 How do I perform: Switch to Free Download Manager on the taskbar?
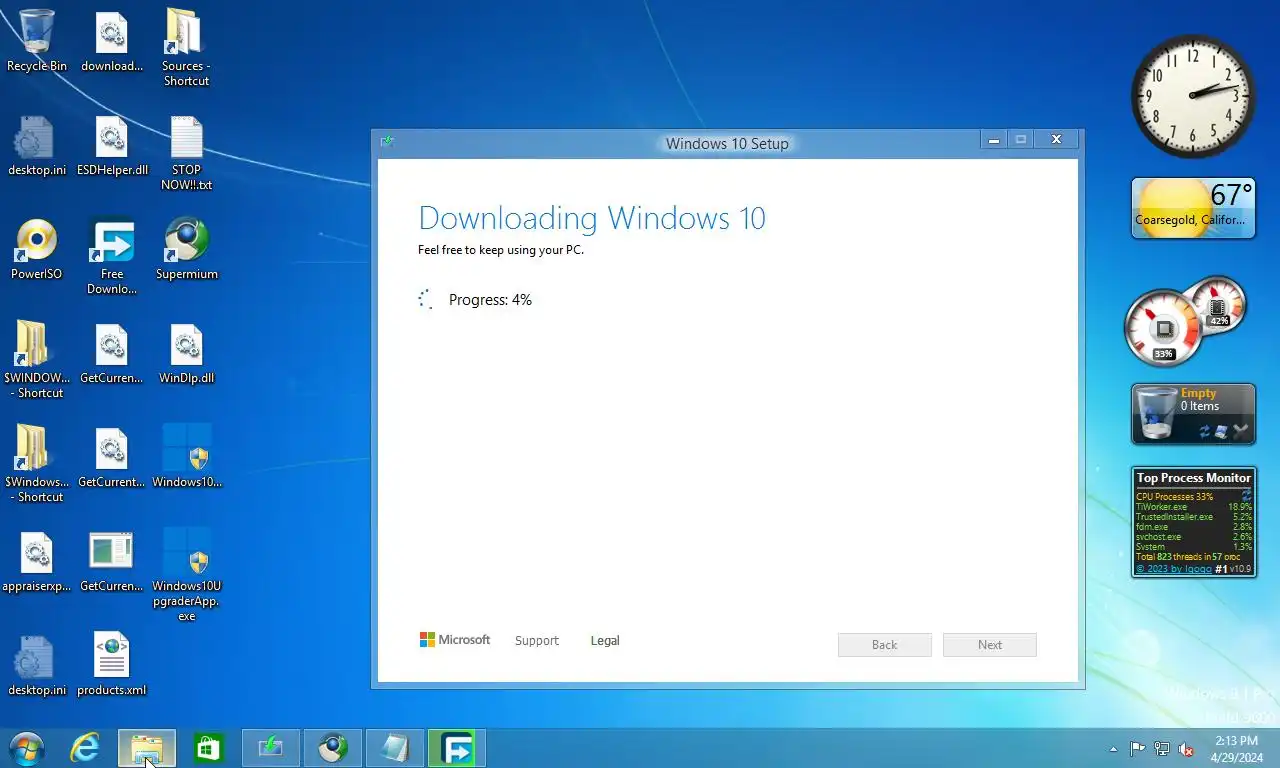(457, 748)
